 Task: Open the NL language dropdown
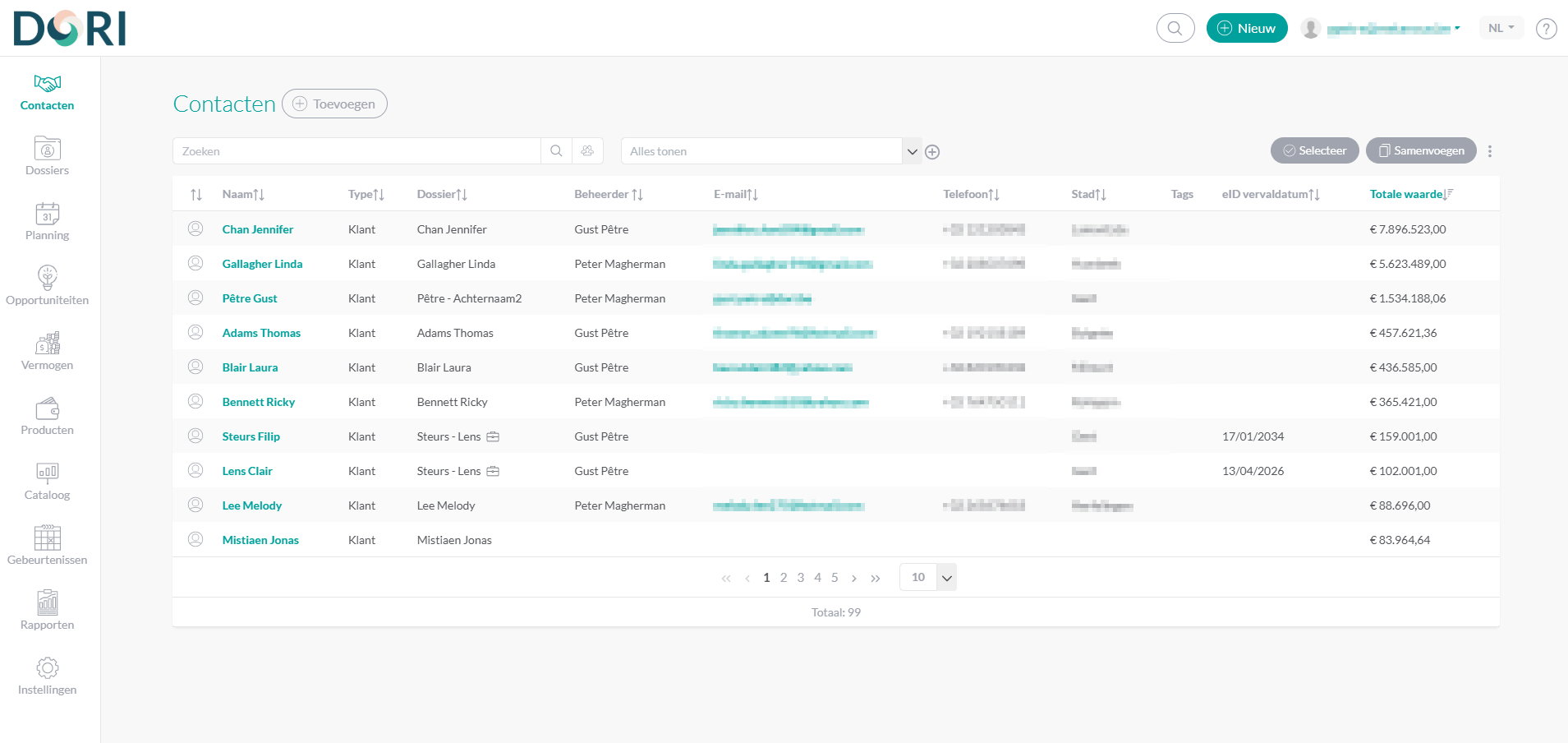click(1501, 28)
